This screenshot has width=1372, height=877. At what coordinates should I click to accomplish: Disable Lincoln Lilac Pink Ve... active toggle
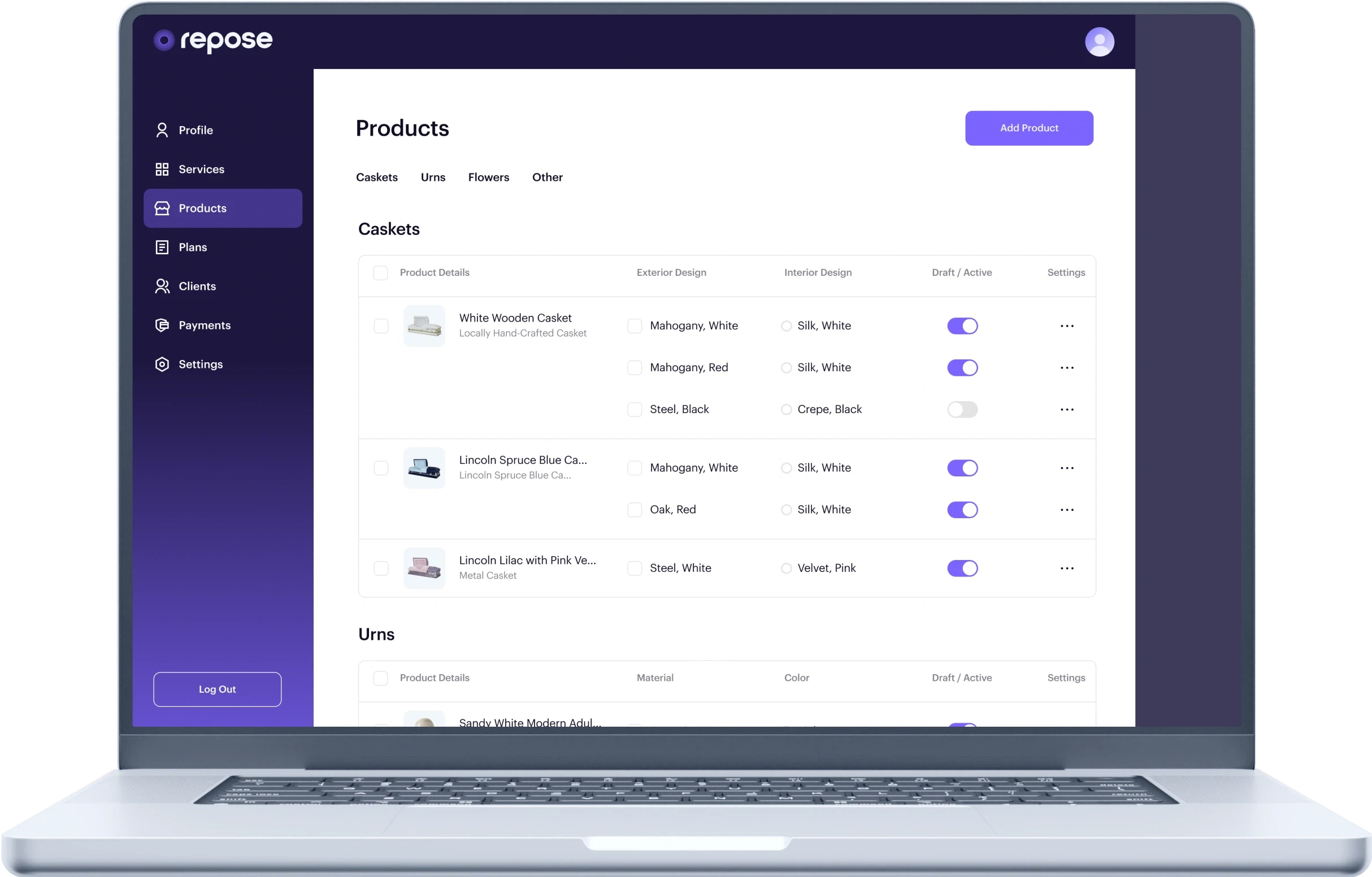[962, 568]
